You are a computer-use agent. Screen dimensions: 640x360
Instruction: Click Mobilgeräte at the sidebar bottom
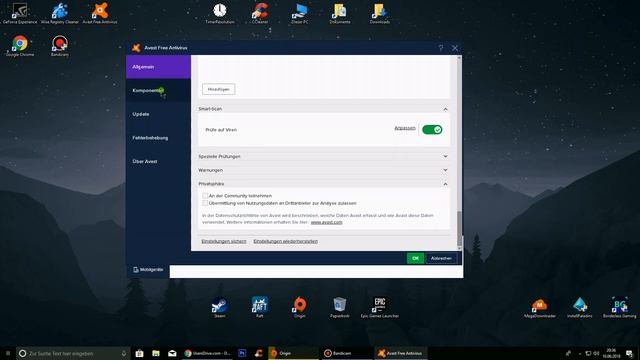(148, 270)
